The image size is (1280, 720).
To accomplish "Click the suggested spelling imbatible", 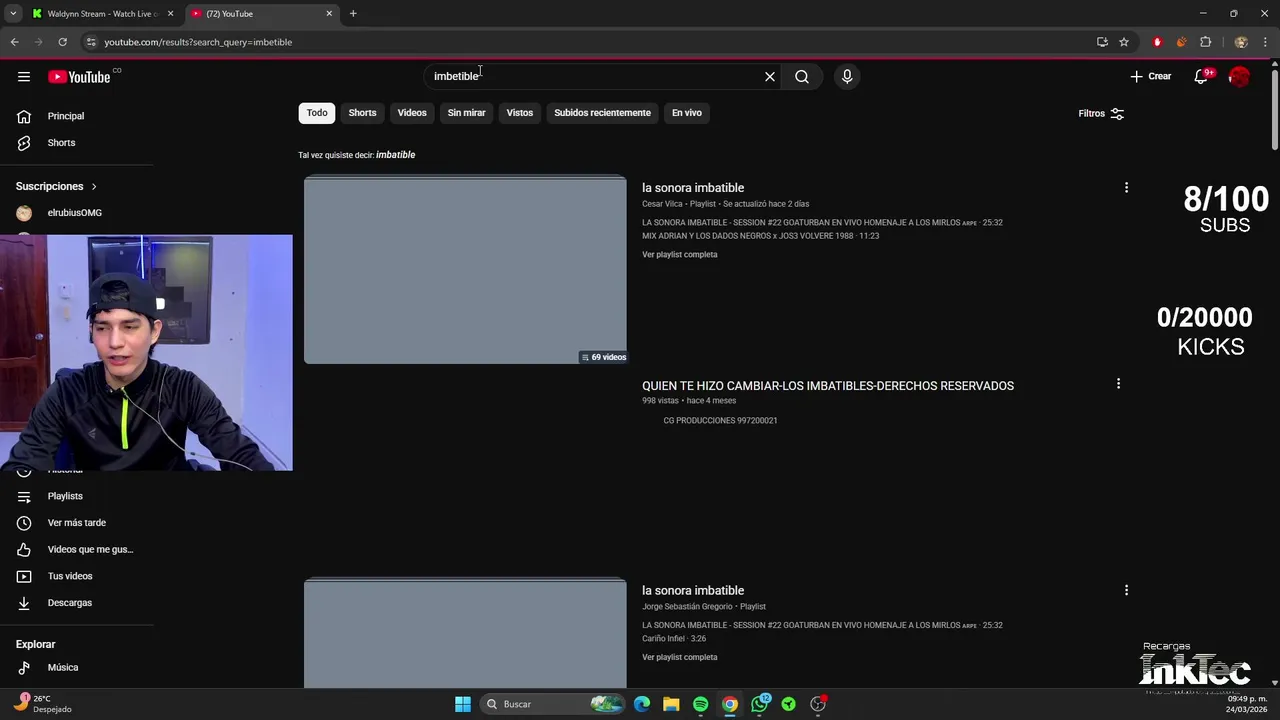I will point(395,155).
